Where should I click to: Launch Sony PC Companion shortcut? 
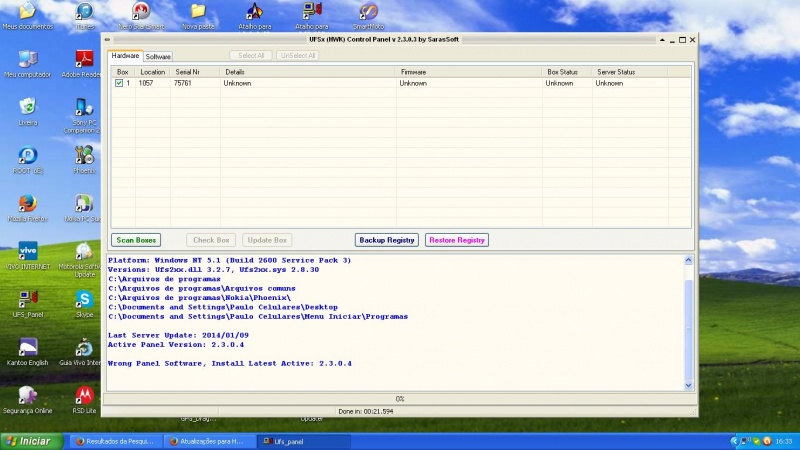pos(82,115)
